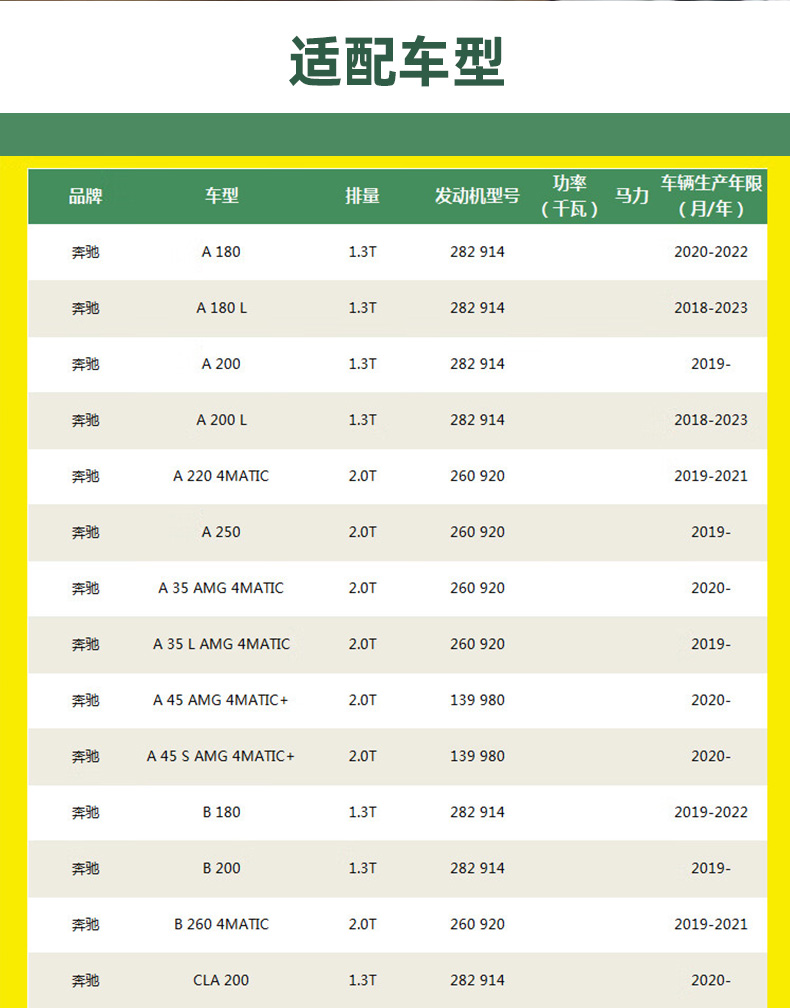790x1008 pixels.
Task: Click the 排量 column header
Action: coord(362,196)
